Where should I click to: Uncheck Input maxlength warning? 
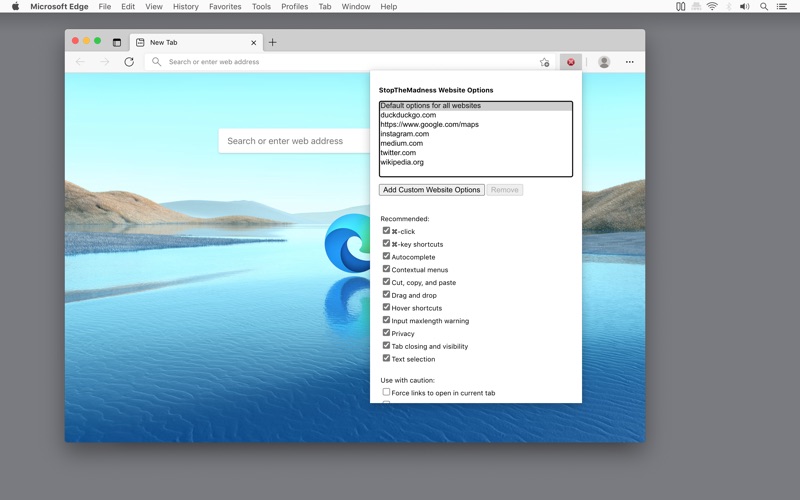pyautogui.click(x=386, y=320)
